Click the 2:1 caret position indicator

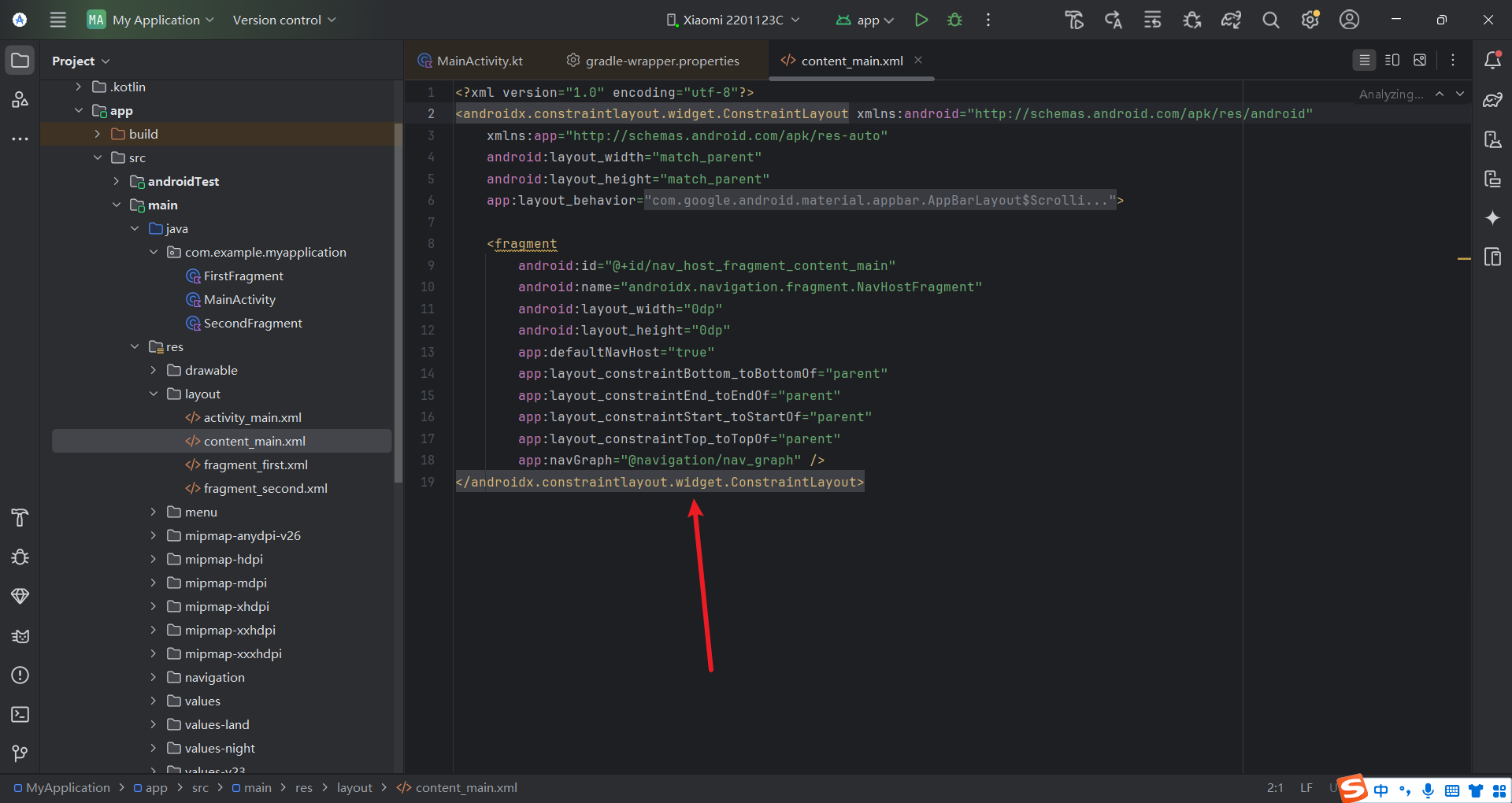pos(1275,787)
